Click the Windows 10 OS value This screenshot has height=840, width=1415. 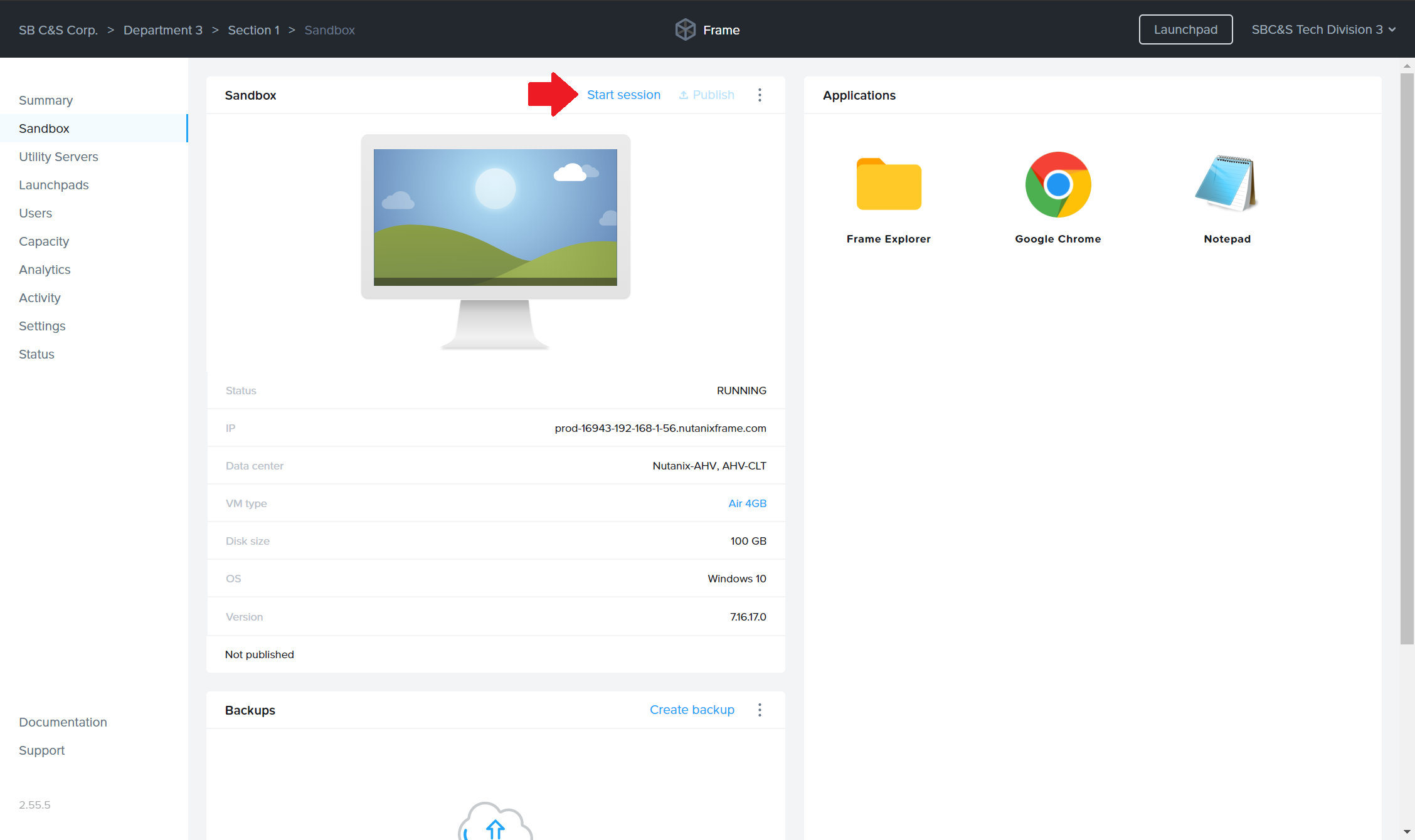tap(737, 579)
